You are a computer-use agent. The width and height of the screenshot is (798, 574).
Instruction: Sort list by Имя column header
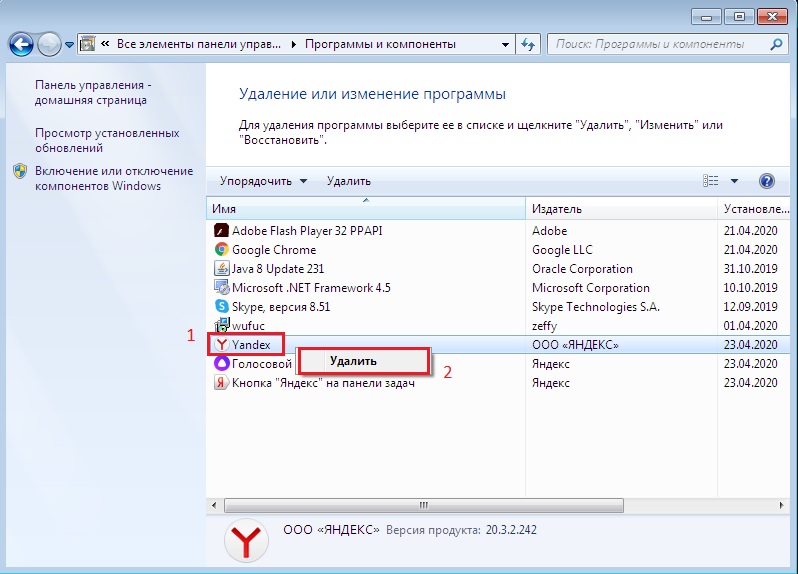pyautogui.click(x=365, y=209)
